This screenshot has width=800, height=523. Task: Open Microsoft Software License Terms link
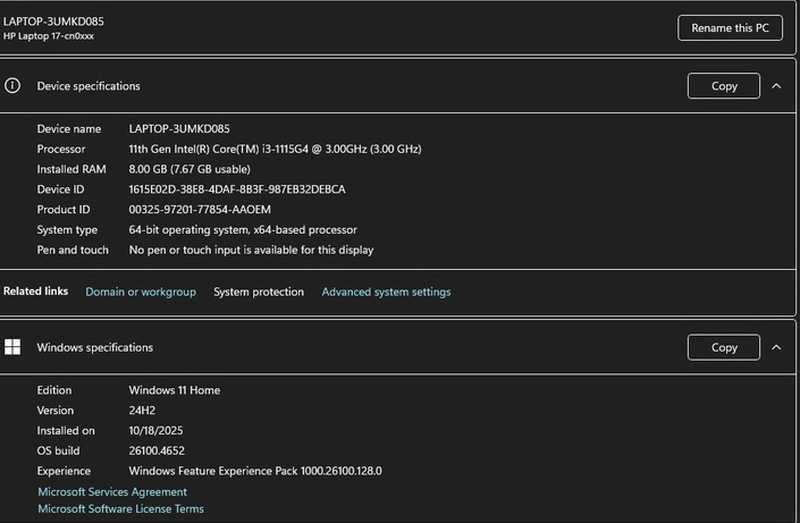pyautogui.click(x=121, y=509)
